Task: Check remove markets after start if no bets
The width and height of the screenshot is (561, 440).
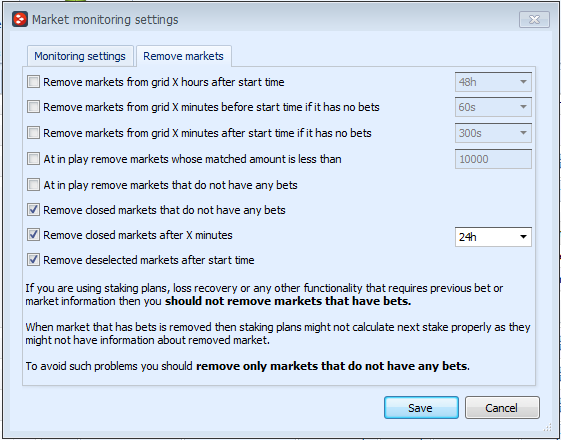Action: tap(34, 133)
